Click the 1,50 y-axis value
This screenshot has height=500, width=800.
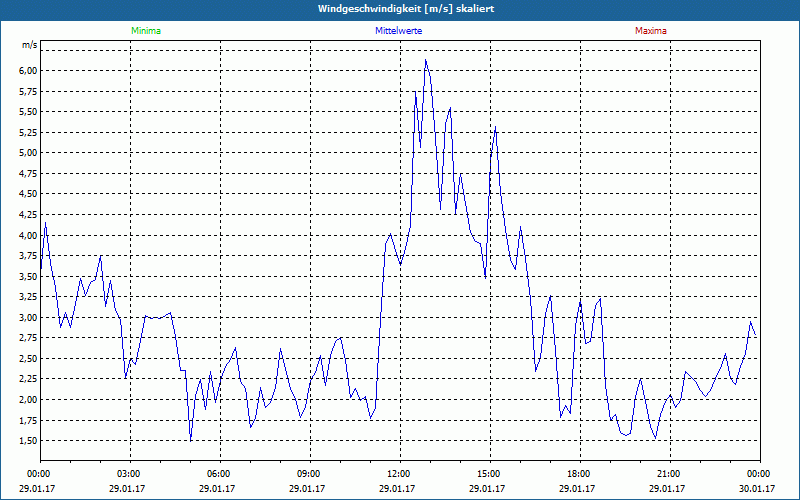(29, 441)
